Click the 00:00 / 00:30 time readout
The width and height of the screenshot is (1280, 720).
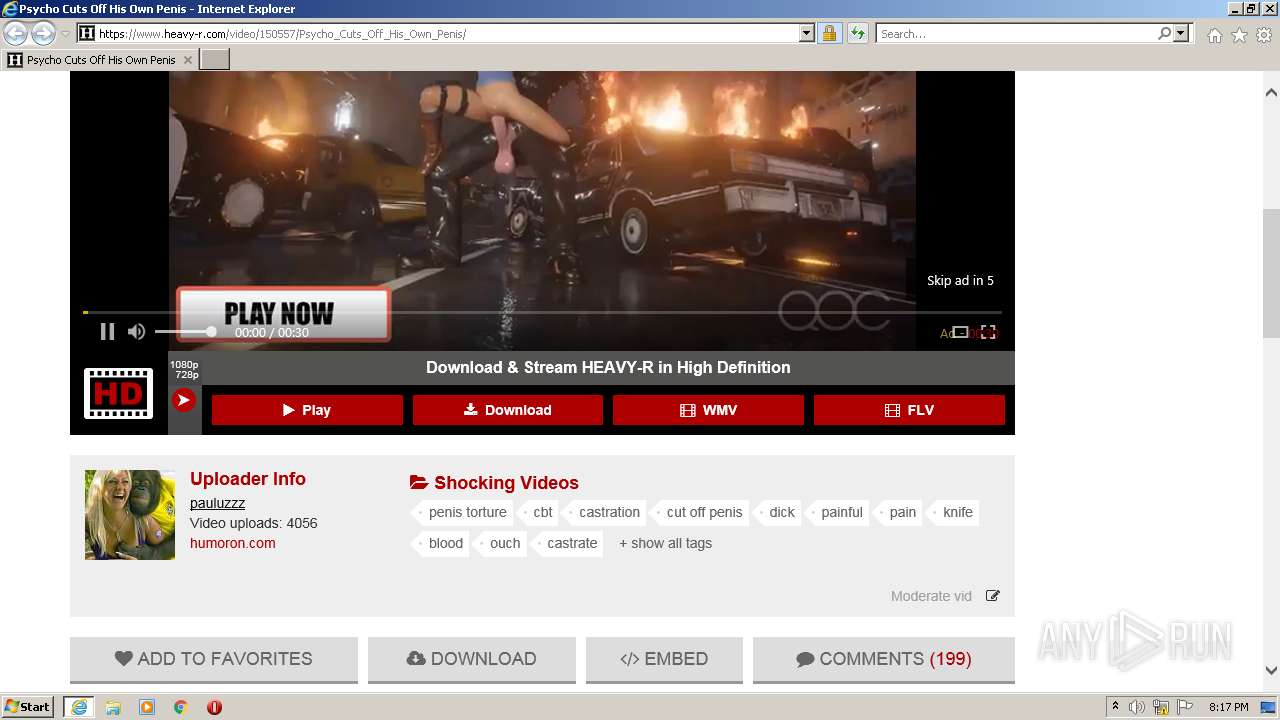click(x=272, y=333)
